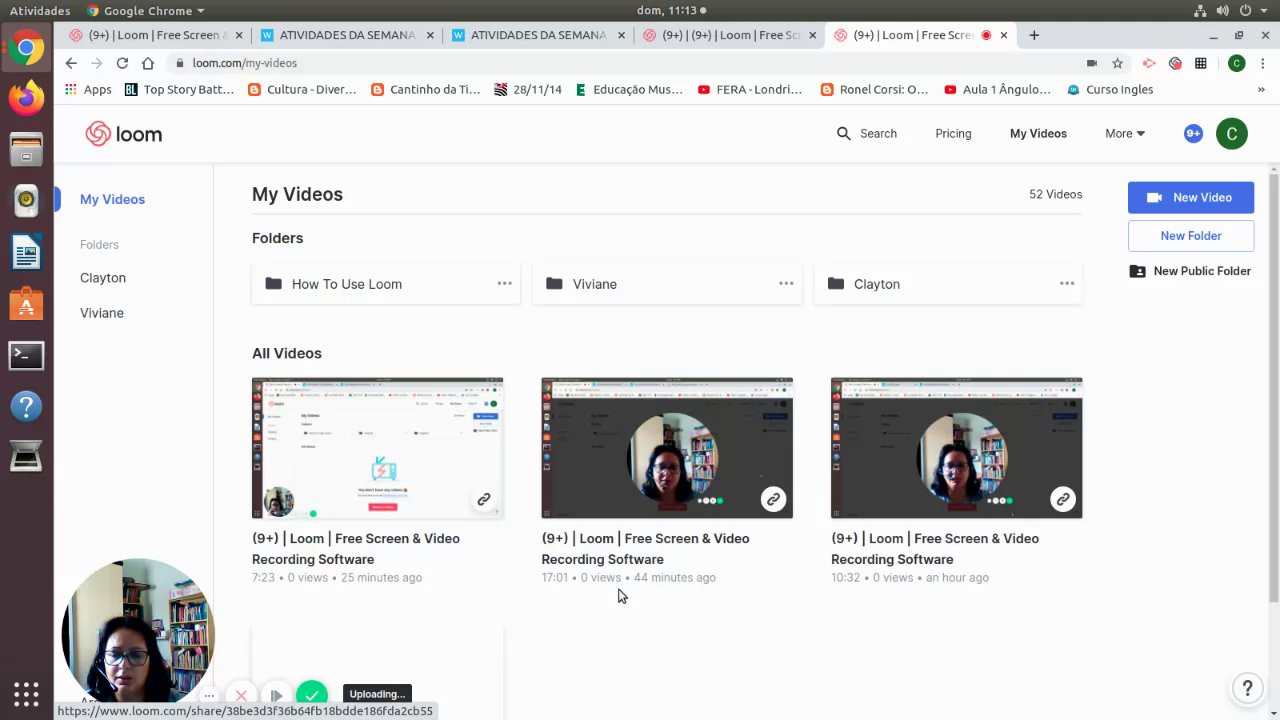Open the Search magnifier in Loom header
Screen dimensions: 1280x720
[844, 133]
